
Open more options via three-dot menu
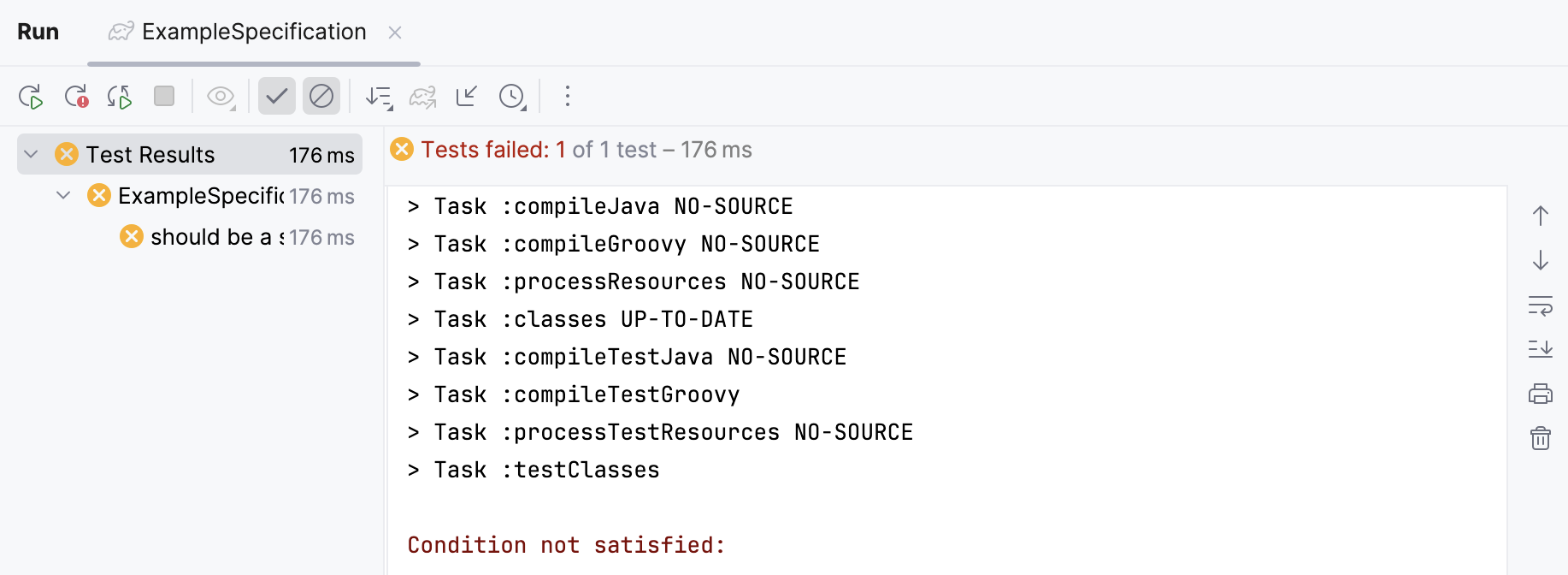pos(567,96)
